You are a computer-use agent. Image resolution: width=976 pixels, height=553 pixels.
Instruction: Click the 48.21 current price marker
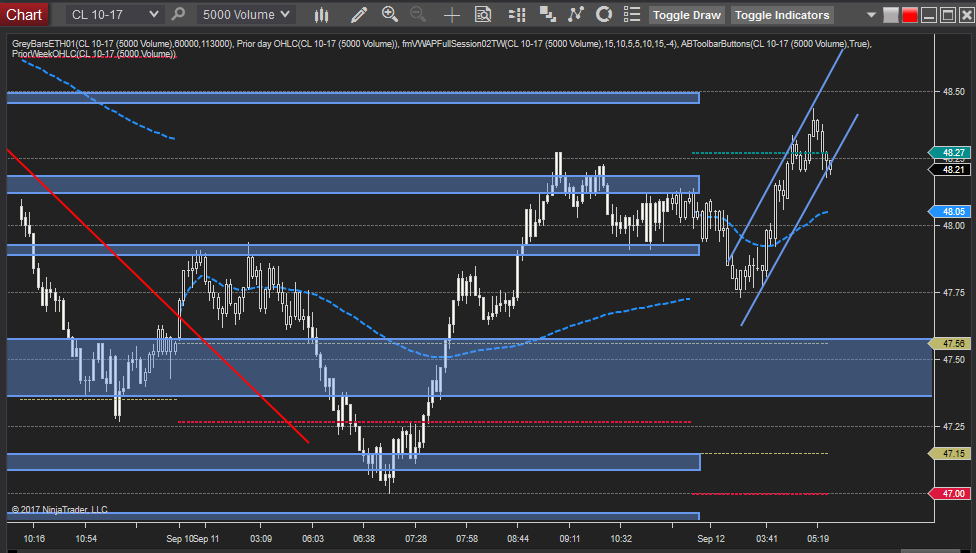(x=949, y=169)
